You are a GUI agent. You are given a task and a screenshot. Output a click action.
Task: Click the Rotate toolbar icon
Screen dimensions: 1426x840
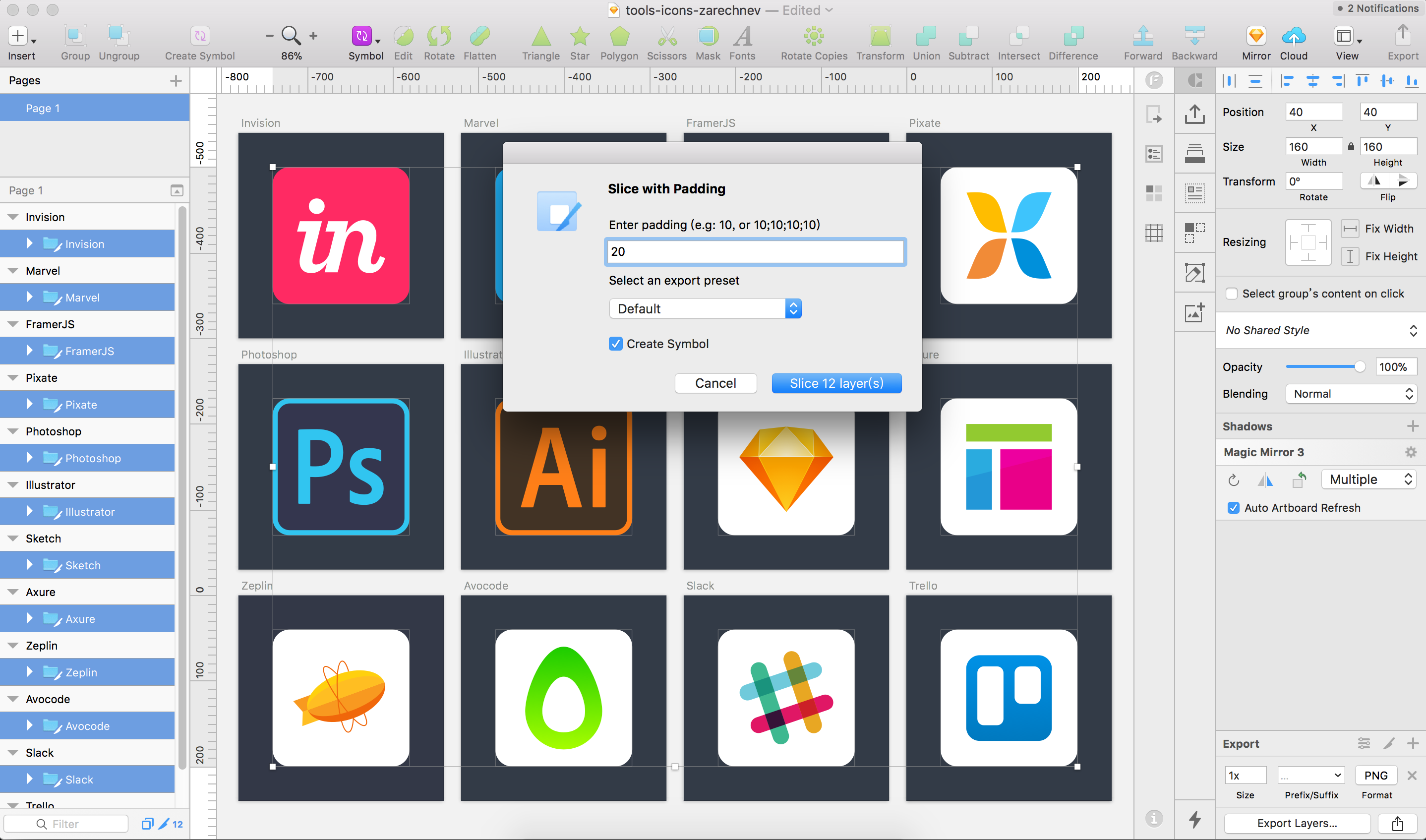[x=439, y=36]
